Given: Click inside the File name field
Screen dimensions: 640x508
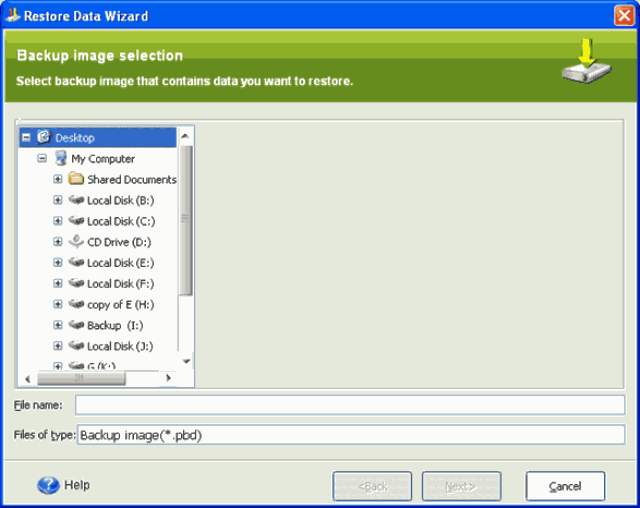Looking at the screenshot, I should [x=350, y=405].
